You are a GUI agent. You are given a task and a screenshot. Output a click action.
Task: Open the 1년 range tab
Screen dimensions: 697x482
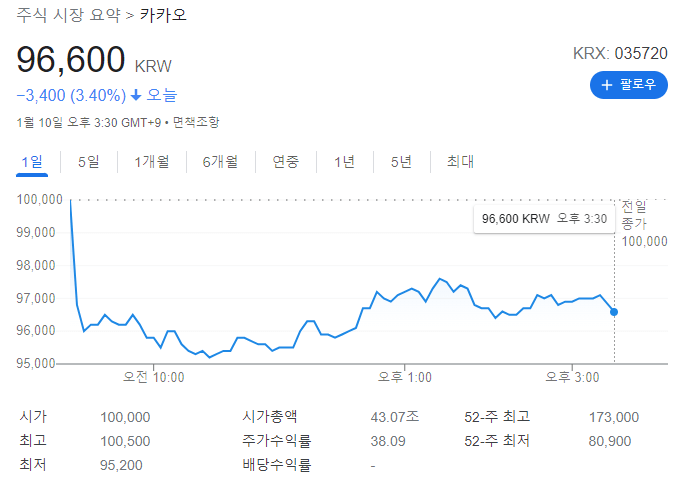344,162
